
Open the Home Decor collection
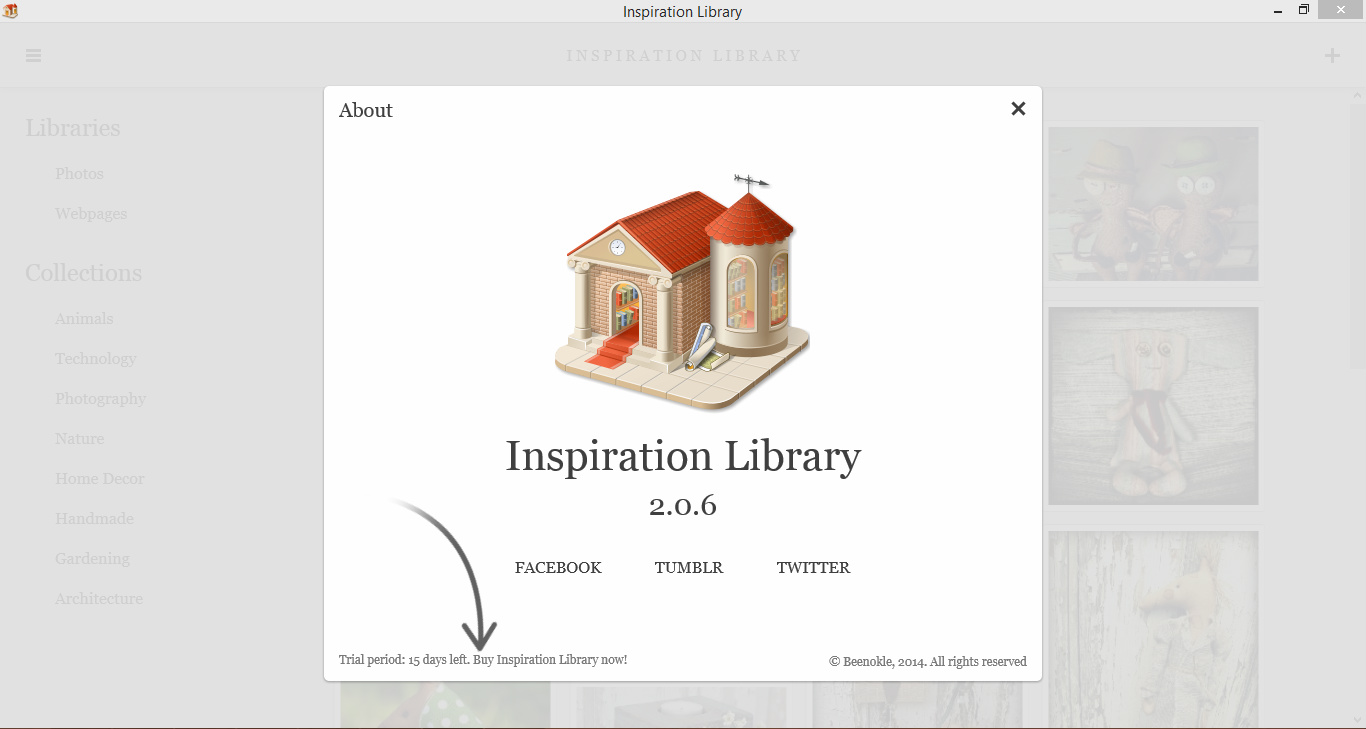pyautogui.click(x=99, y=479)
